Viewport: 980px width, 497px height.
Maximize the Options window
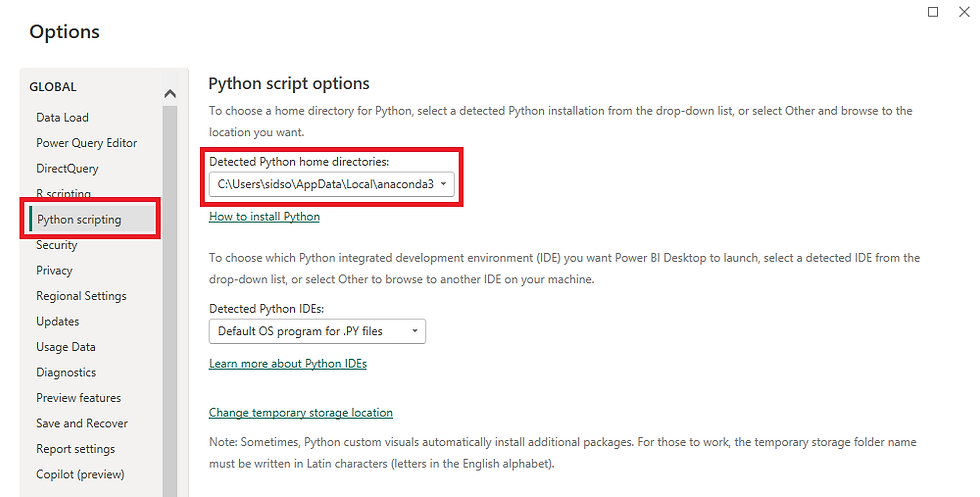932,12
